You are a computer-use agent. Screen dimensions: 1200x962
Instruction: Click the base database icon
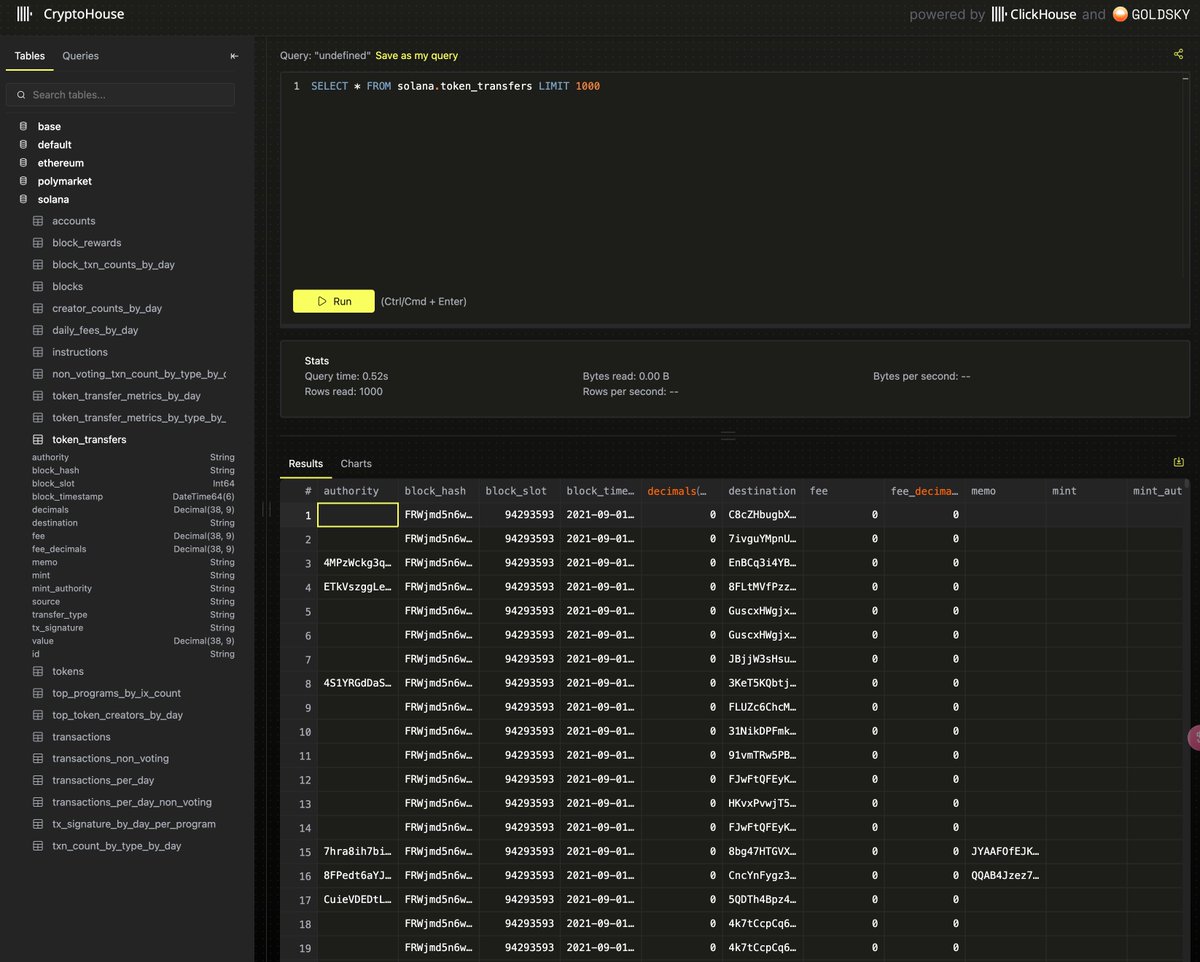click(x=23, y=127)
